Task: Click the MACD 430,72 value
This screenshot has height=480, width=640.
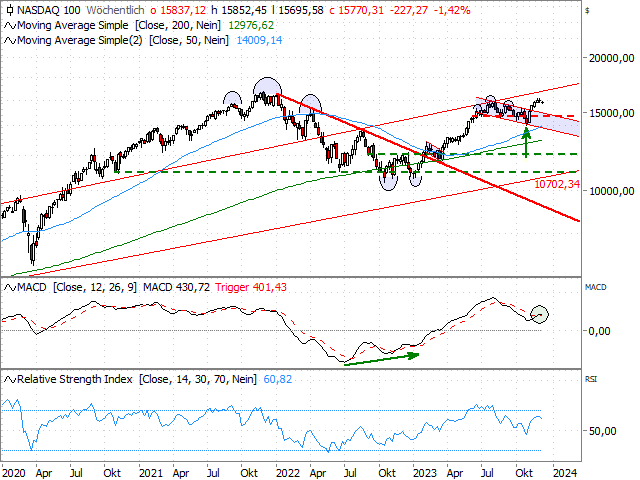Action: tap(176, 287)
